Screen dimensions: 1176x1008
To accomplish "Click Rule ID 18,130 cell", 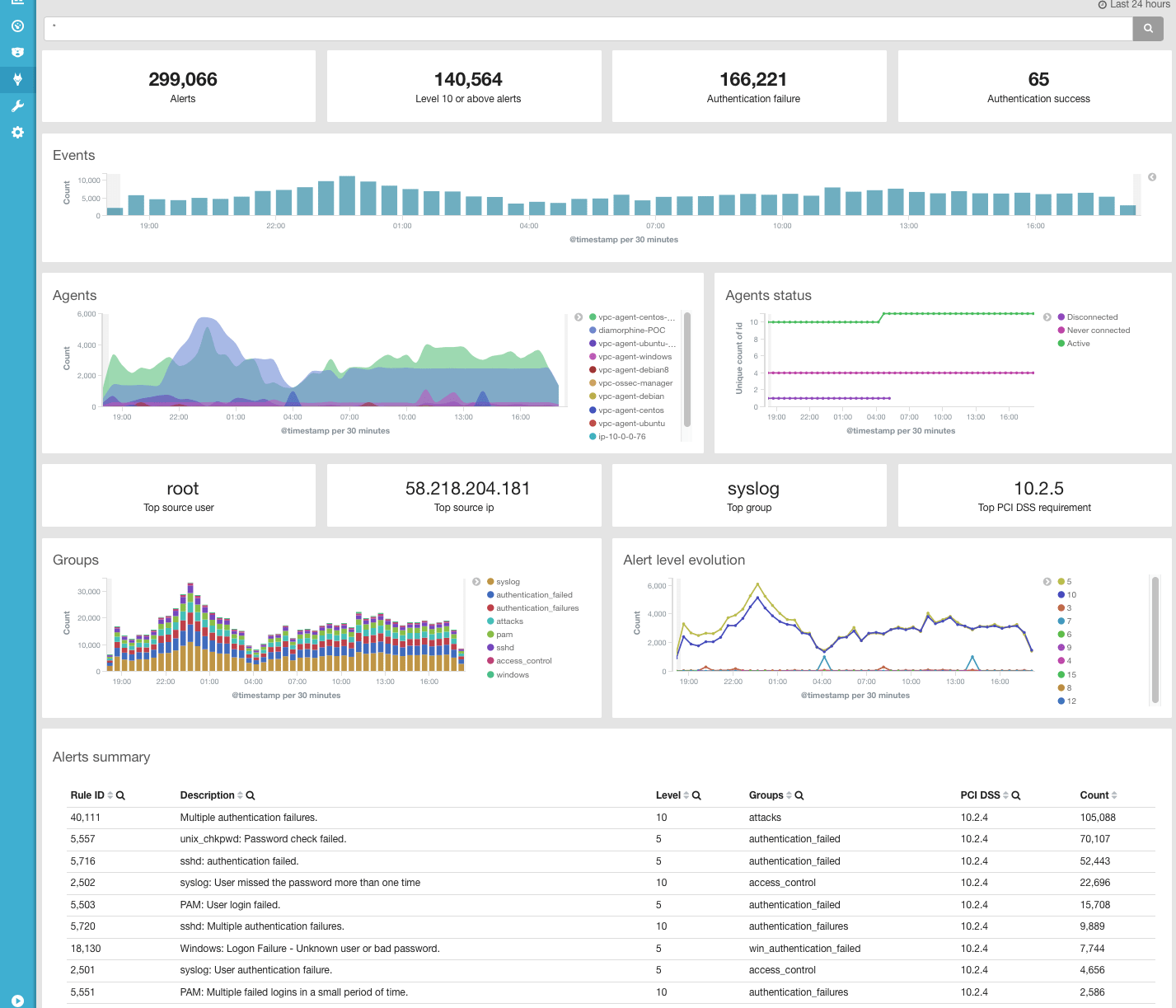I will tap(86, 949).
